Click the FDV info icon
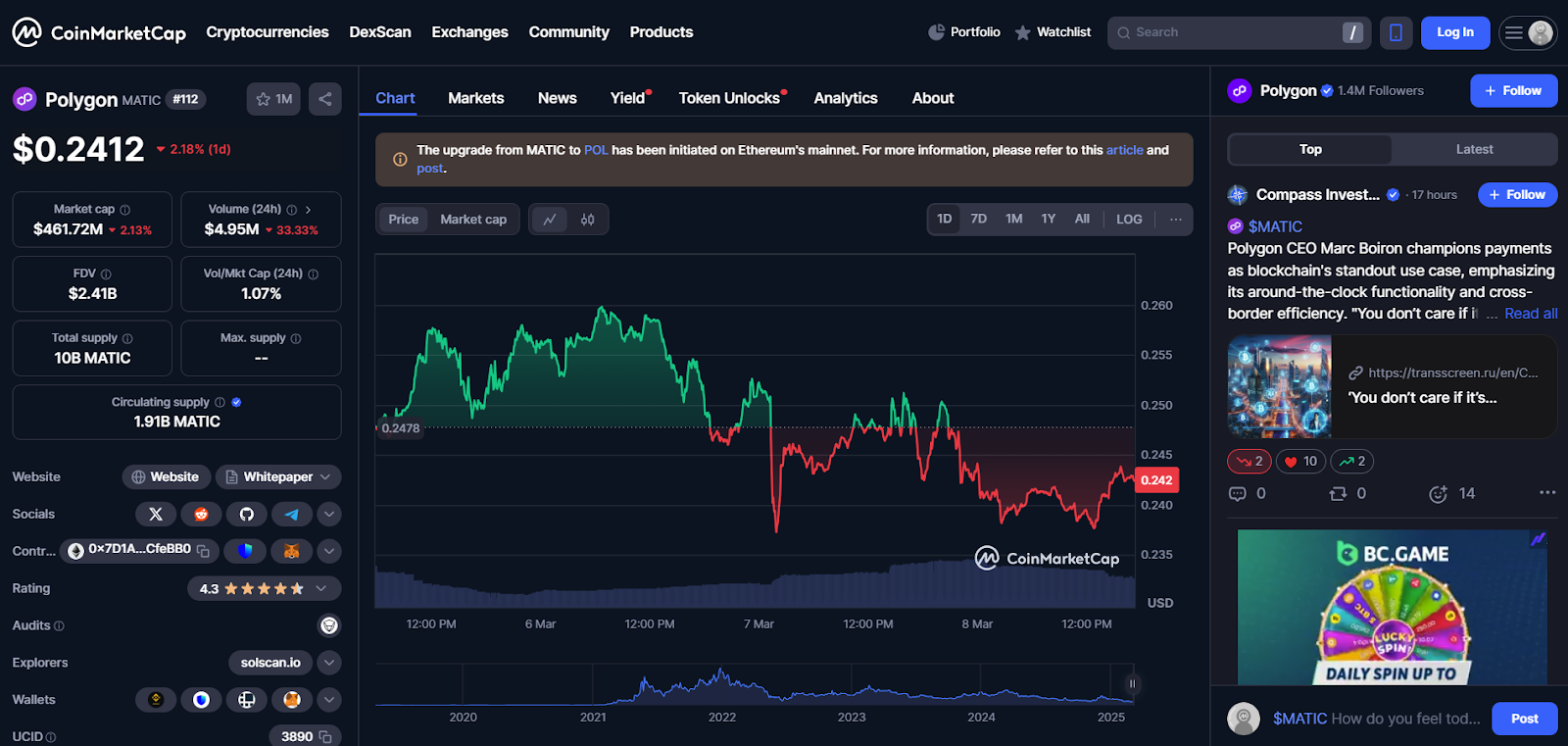The width and height of the screenshot is (1568, 746). click(106, 274)
